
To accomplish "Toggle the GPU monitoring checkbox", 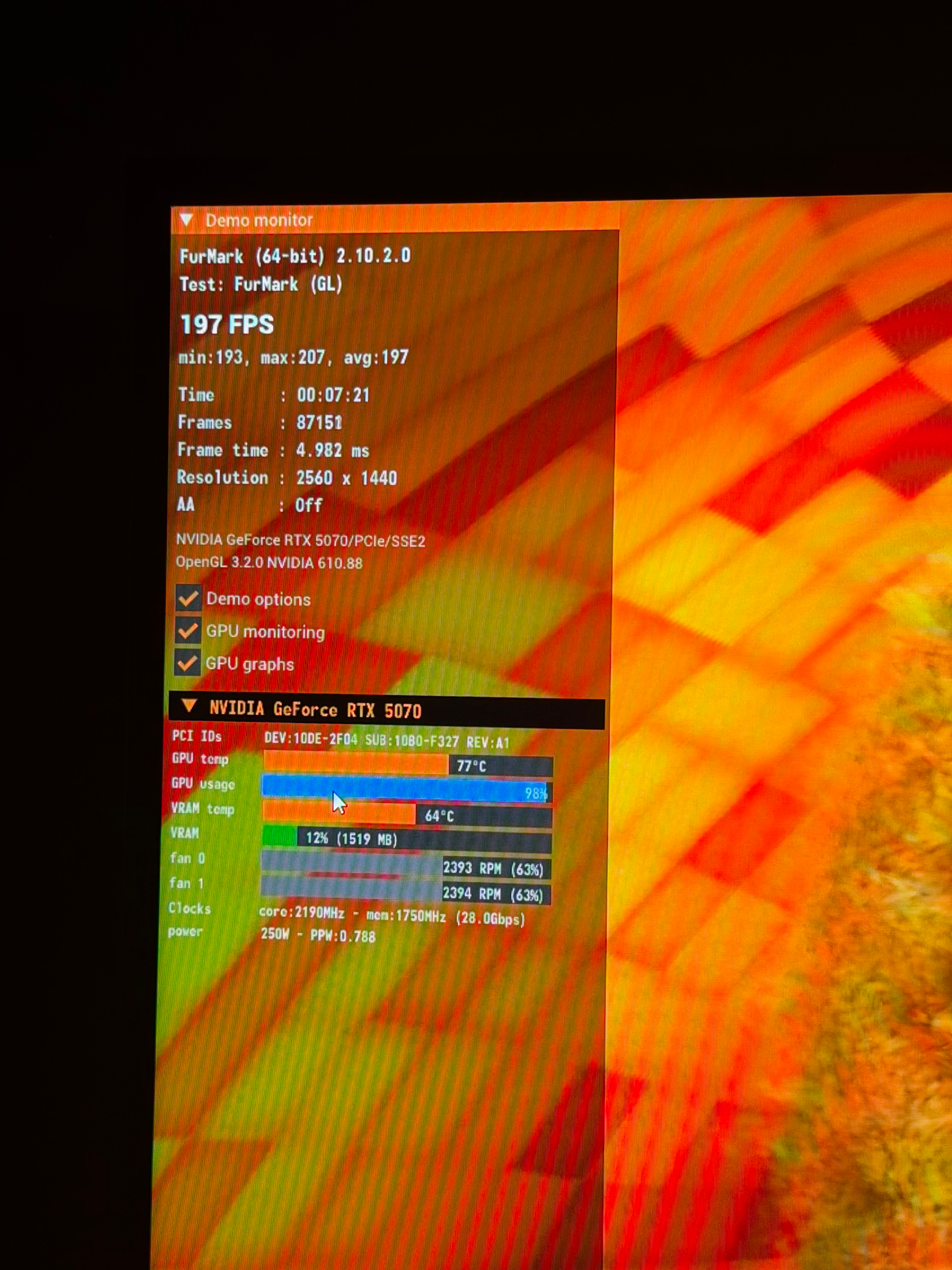I will pos(188,631).
